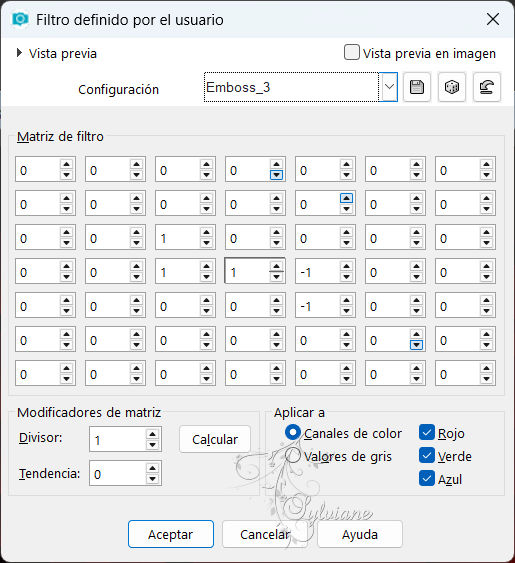
Task: Increase the Divisor value with up arrow
Action: click(152, 434)
